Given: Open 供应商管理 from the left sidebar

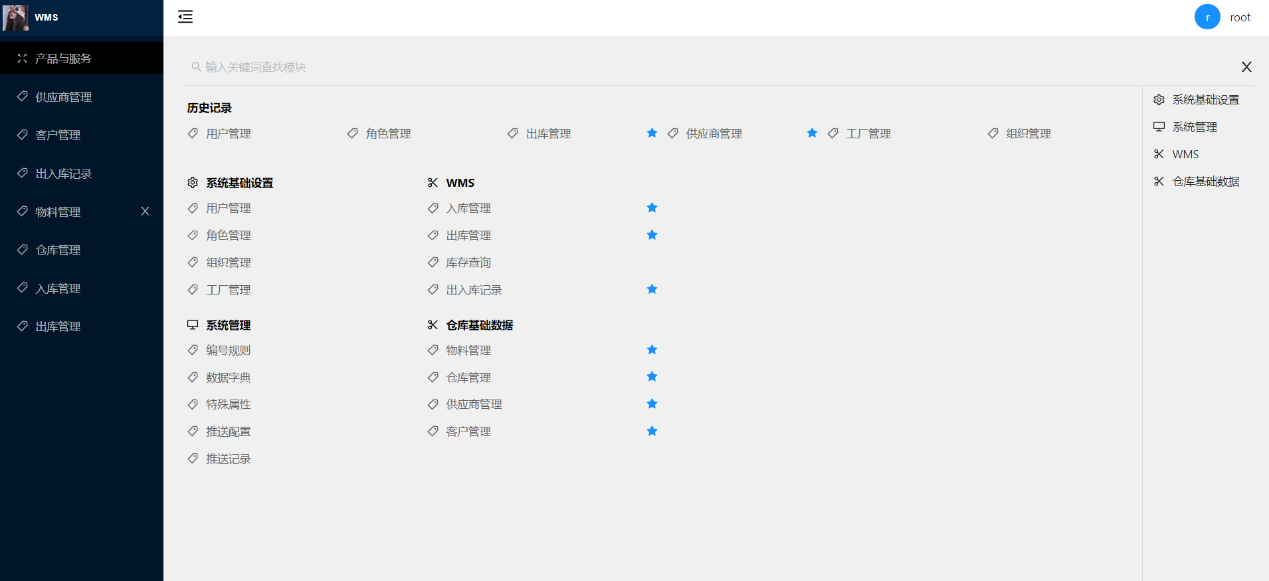Looking at the screenshot, I should tap(63, 97).
